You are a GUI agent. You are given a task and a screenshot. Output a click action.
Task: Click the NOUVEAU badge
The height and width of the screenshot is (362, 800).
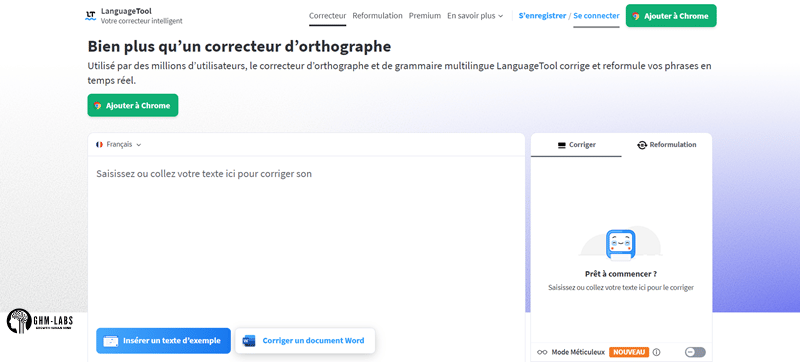[629, 352]
